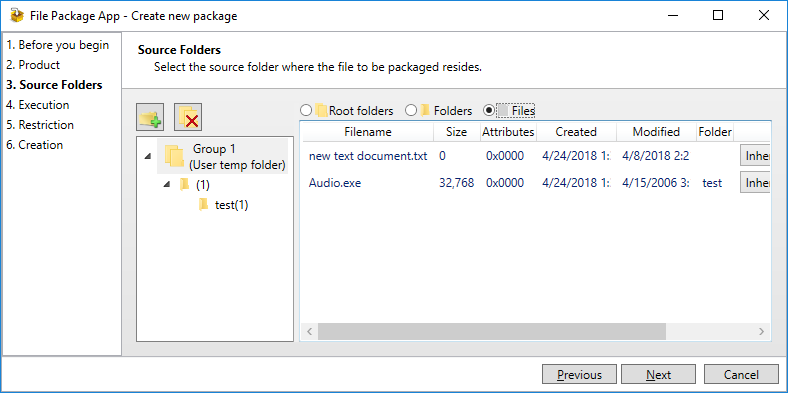Select the Files radio button
This screenshot has width=788, height=393.
point(488,110)
